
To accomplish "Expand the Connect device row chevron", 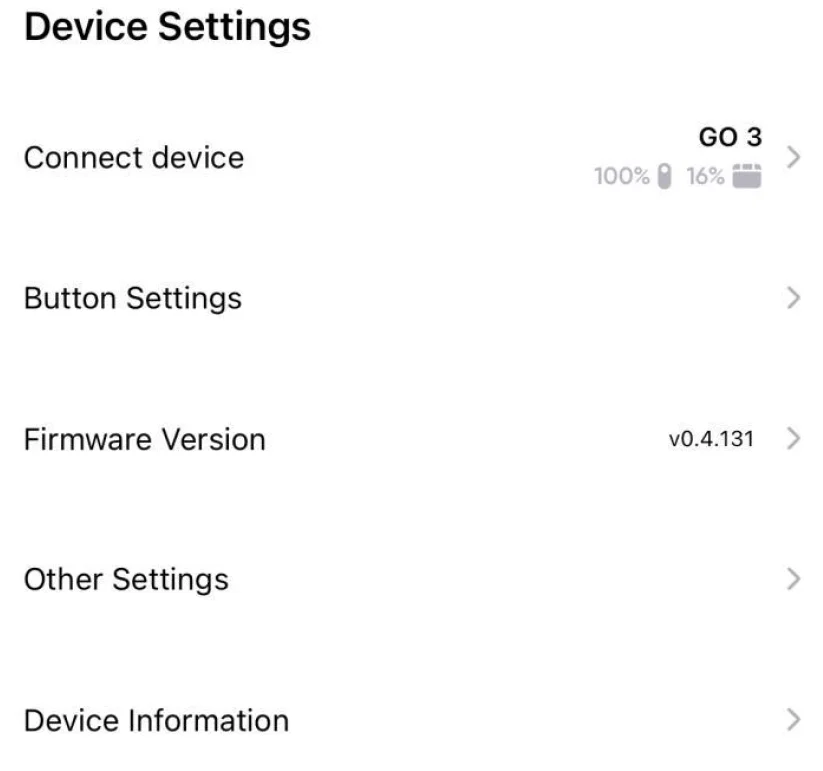I will 794,156.
